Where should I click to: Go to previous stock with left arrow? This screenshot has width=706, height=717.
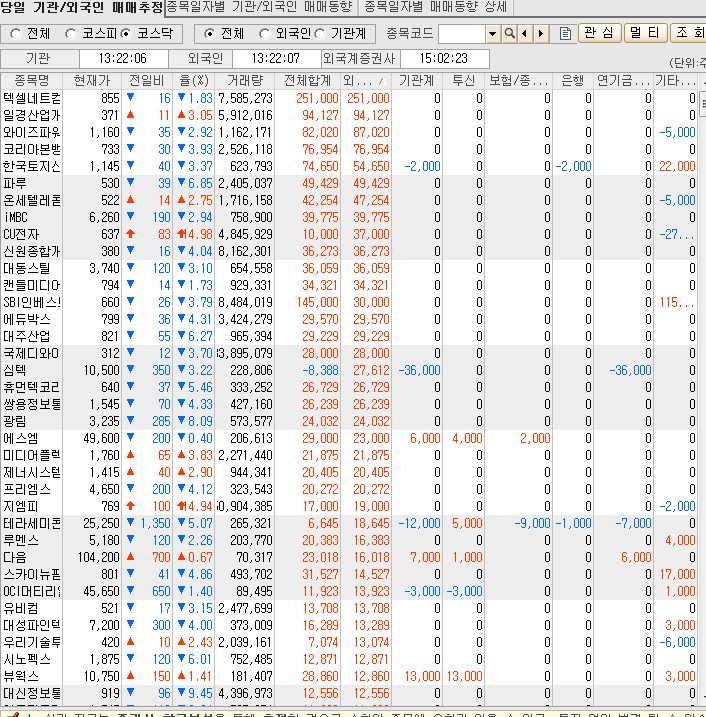(524, 33)
